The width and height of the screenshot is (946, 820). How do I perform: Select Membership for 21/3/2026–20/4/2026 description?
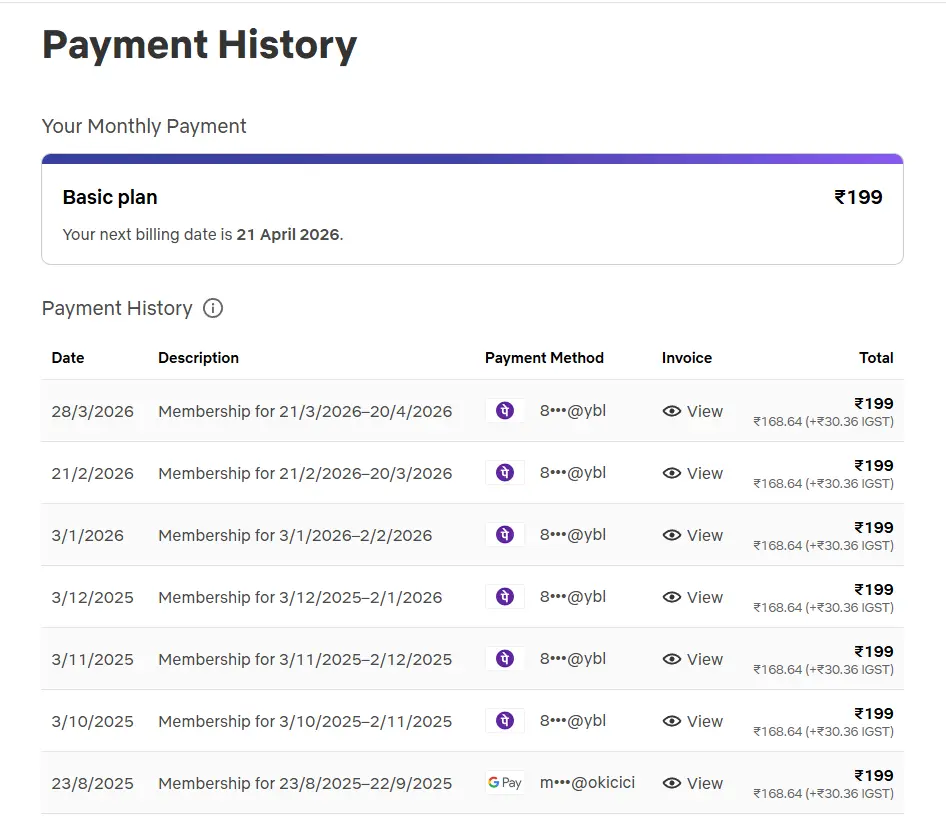pos(305,412)
